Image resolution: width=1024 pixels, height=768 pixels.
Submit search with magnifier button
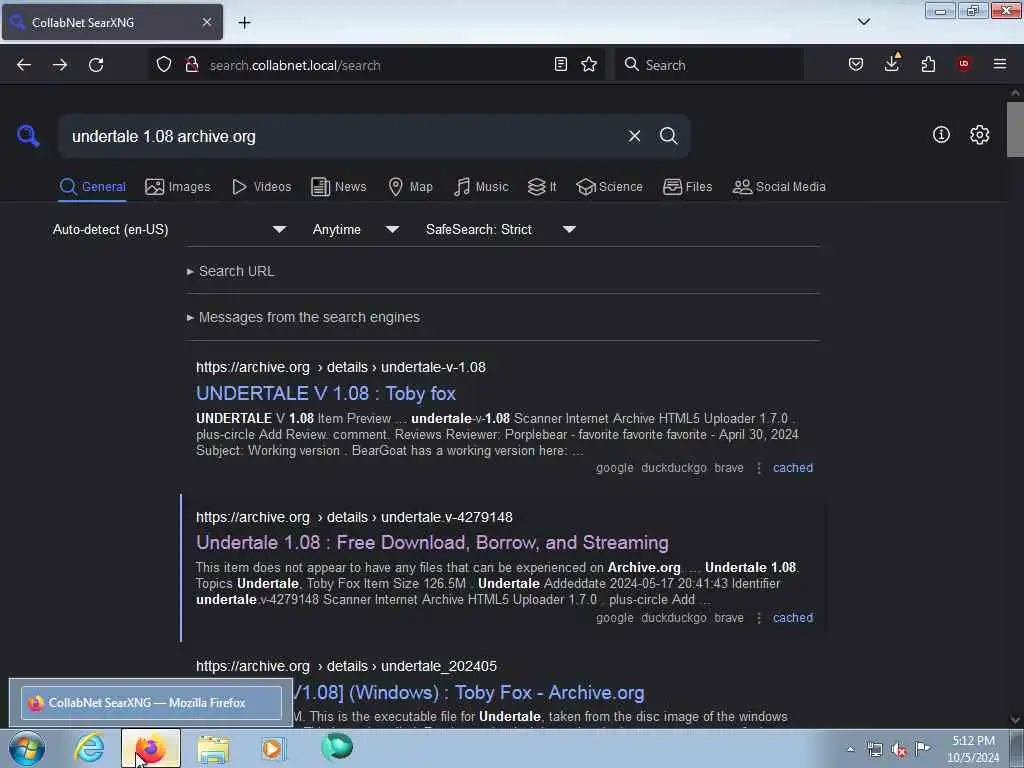coord(668,136)
